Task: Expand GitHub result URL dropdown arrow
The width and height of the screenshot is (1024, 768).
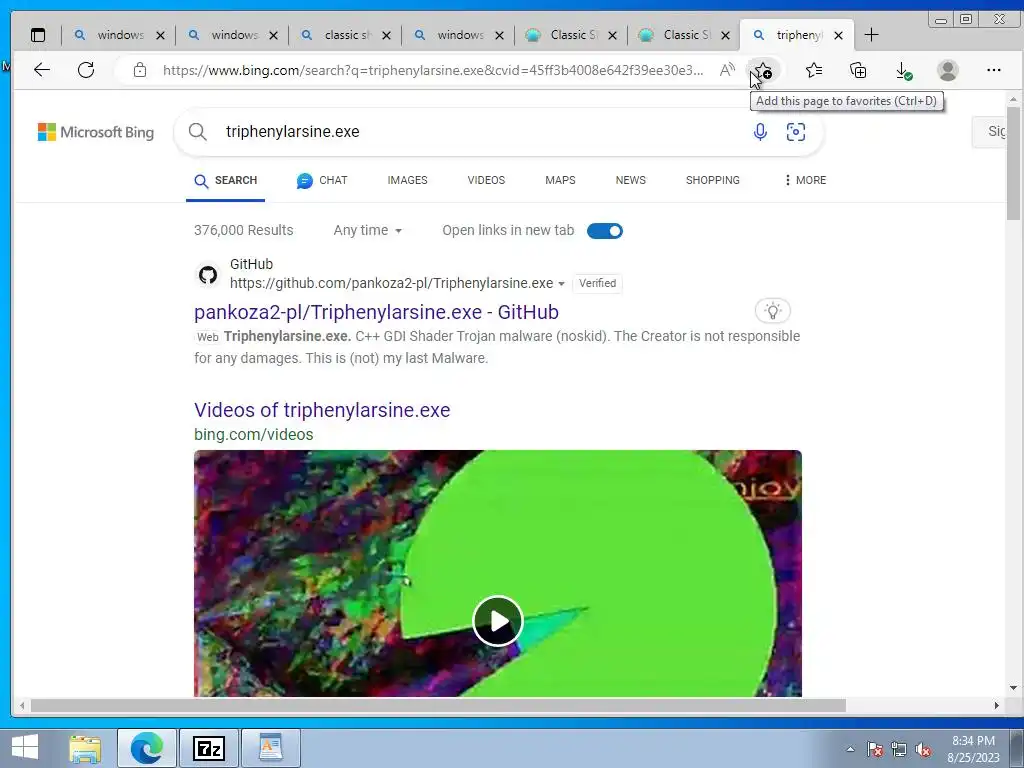Action: coord(561,283)
